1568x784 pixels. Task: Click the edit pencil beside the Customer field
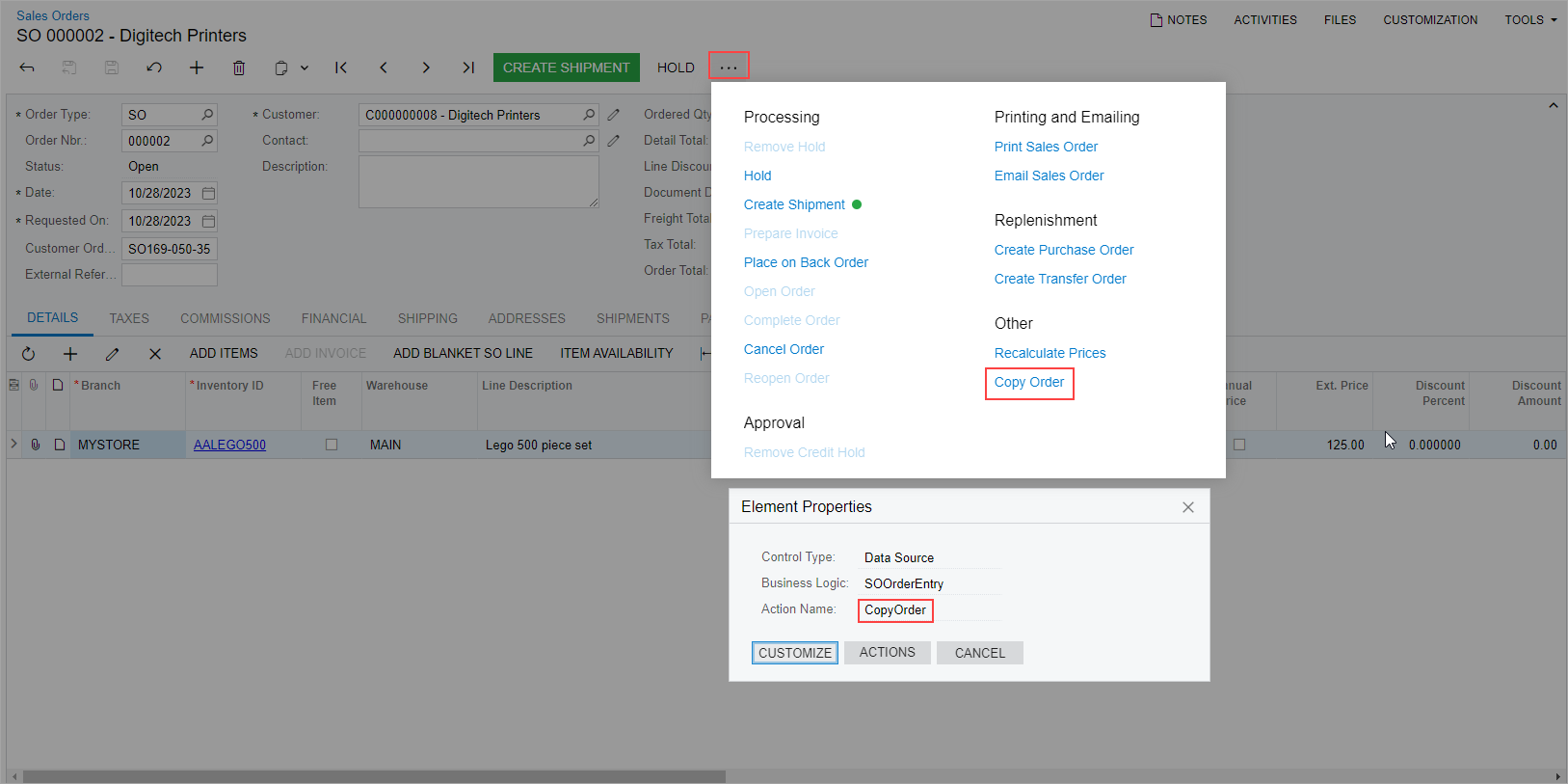click(614, 115)
